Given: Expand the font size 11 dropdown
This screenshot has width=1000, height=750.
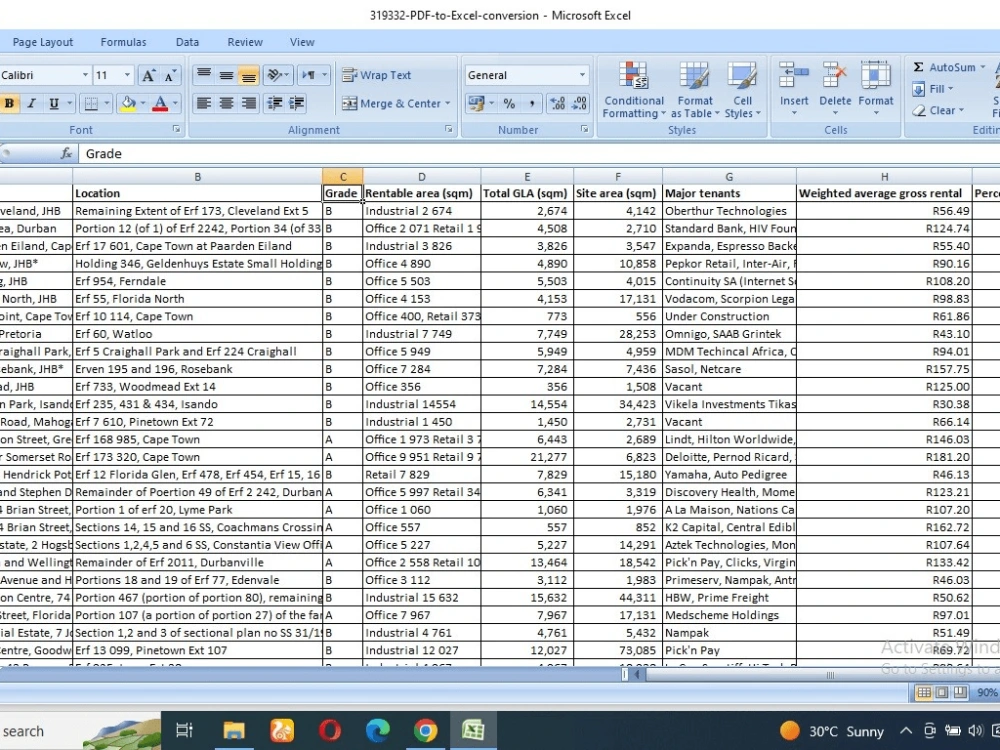Looking at the screenshot, I should 128,75.
